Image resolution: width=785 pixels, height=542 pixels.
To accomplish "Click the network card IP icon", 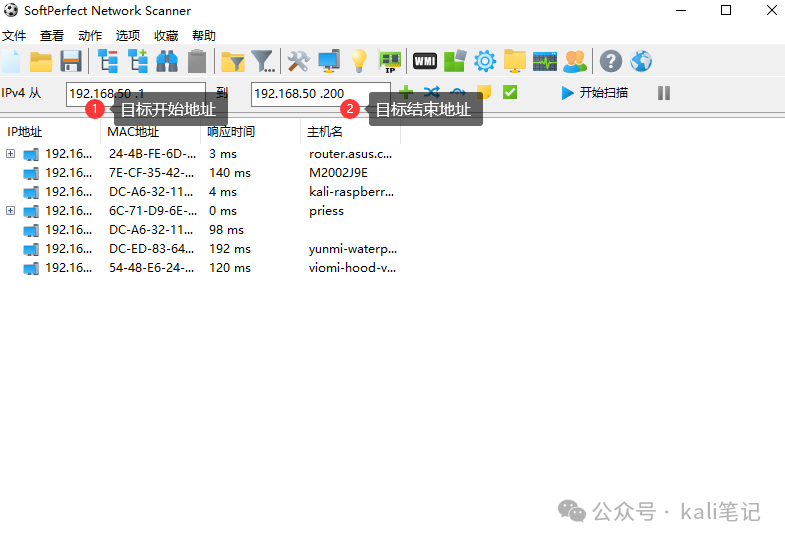I will tap(389, 62).
